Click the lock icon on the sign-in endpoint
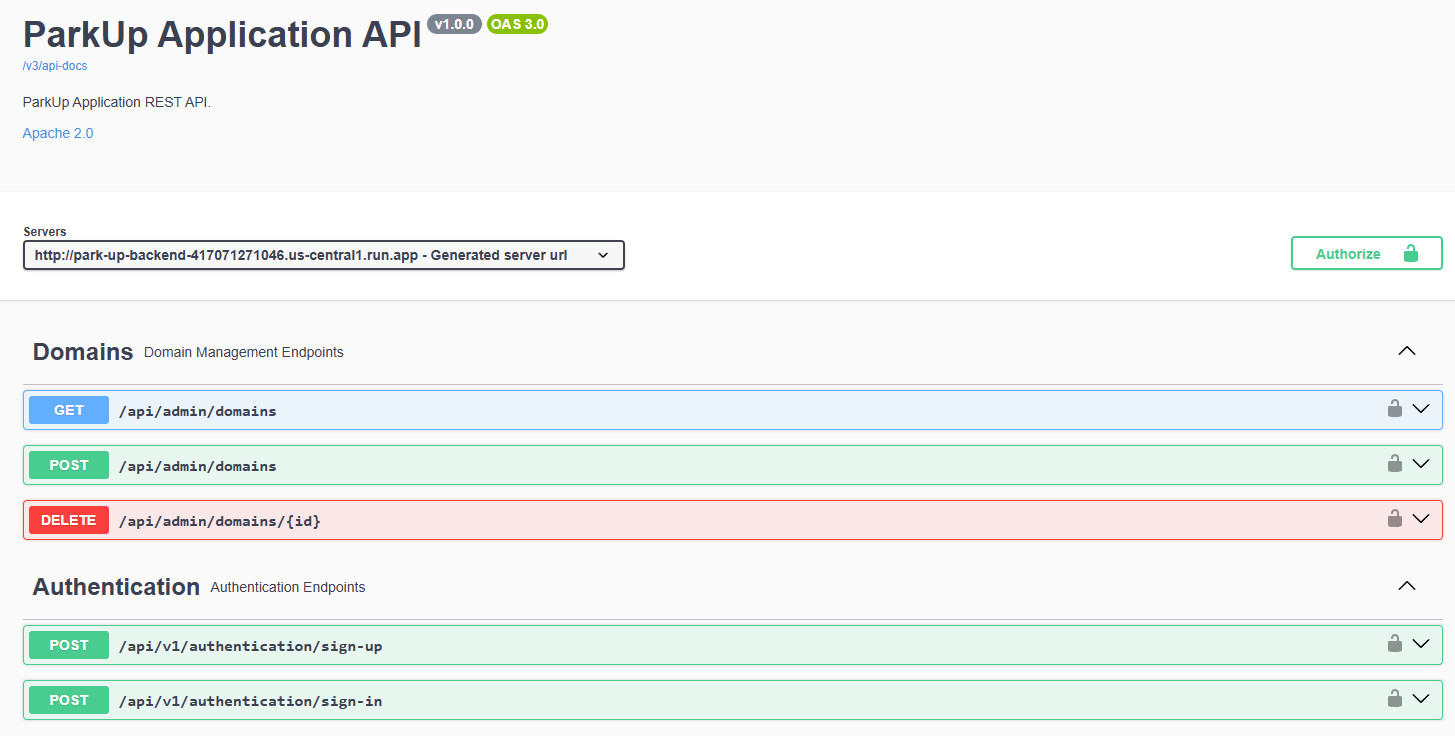Image resolution: width=1455 pixels, height=736 pixels. click(1394, 698)
